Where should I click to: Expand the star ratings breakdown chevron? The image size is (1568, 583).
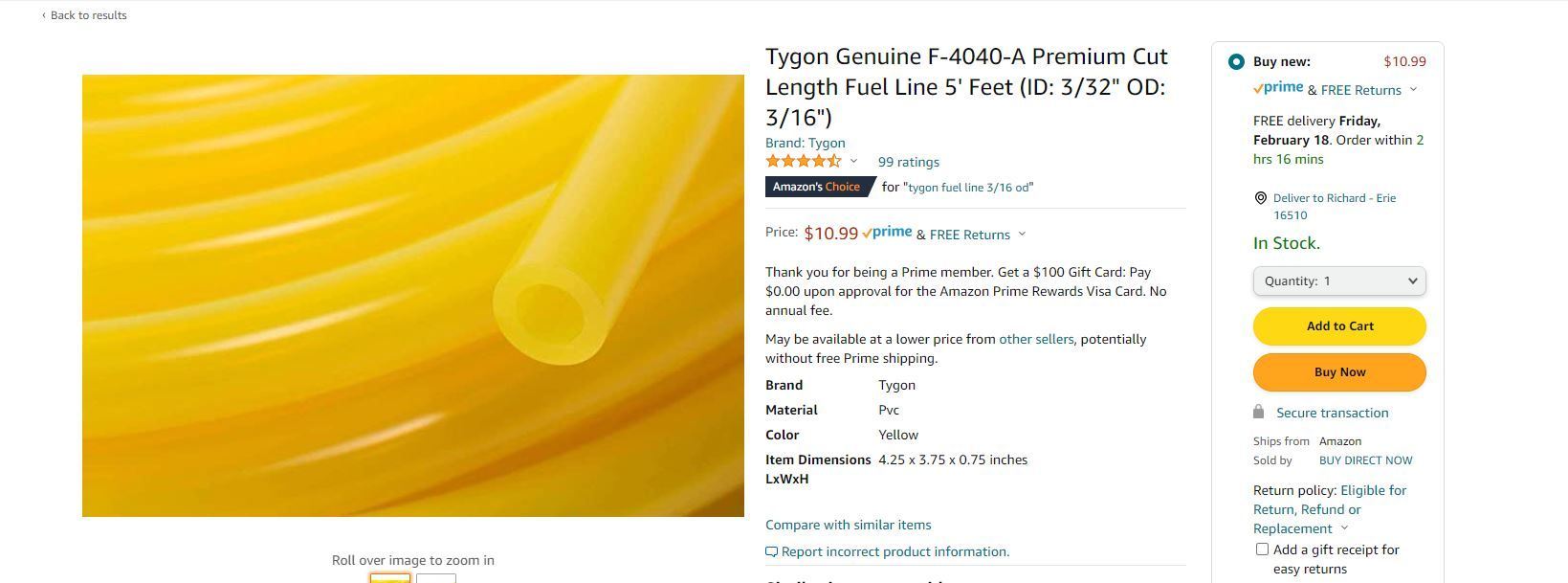[x=853, y=161]
